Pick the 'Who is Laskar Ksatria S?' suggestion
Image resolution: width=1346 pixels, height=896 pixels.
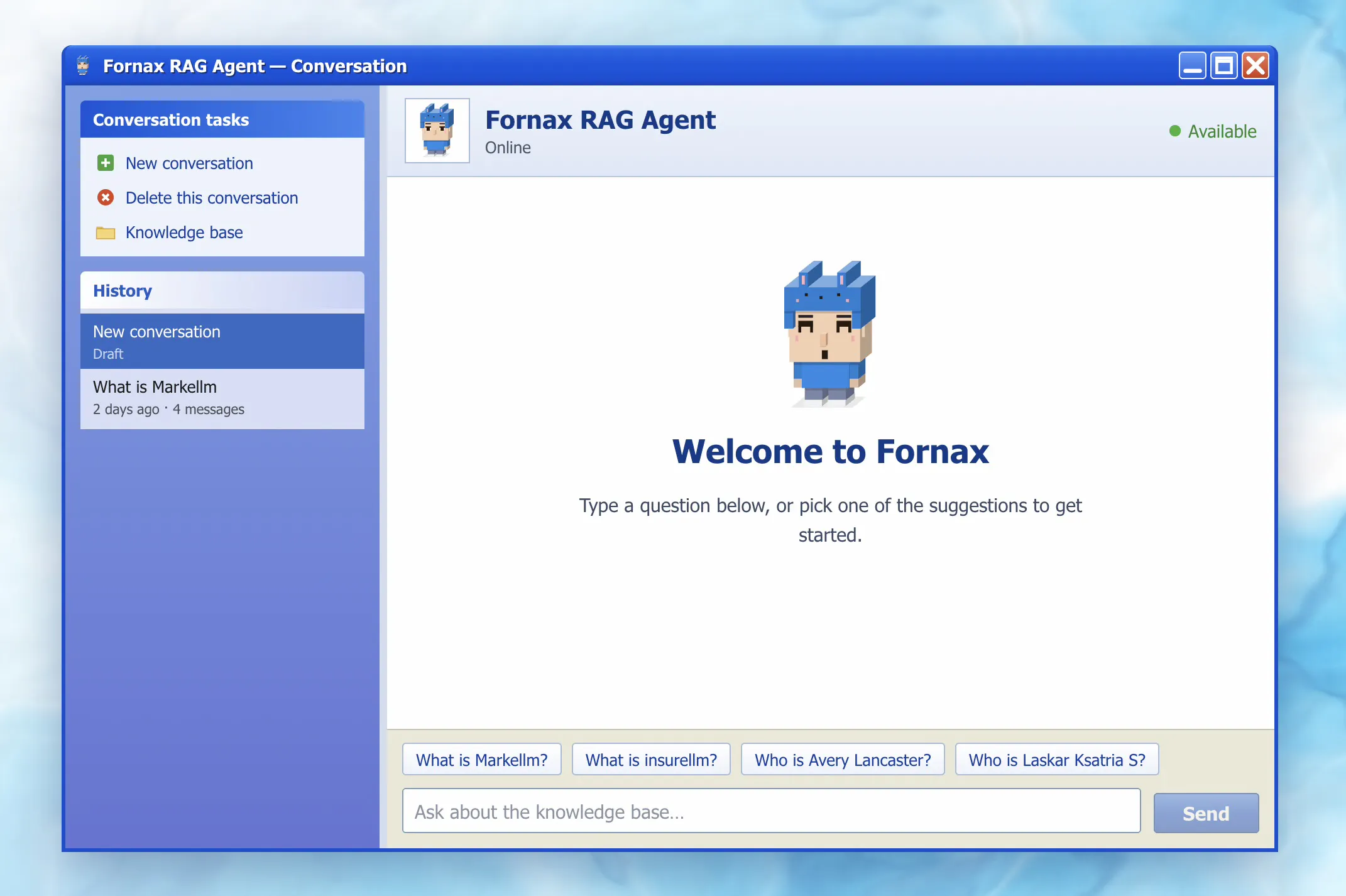point(1057,760)
